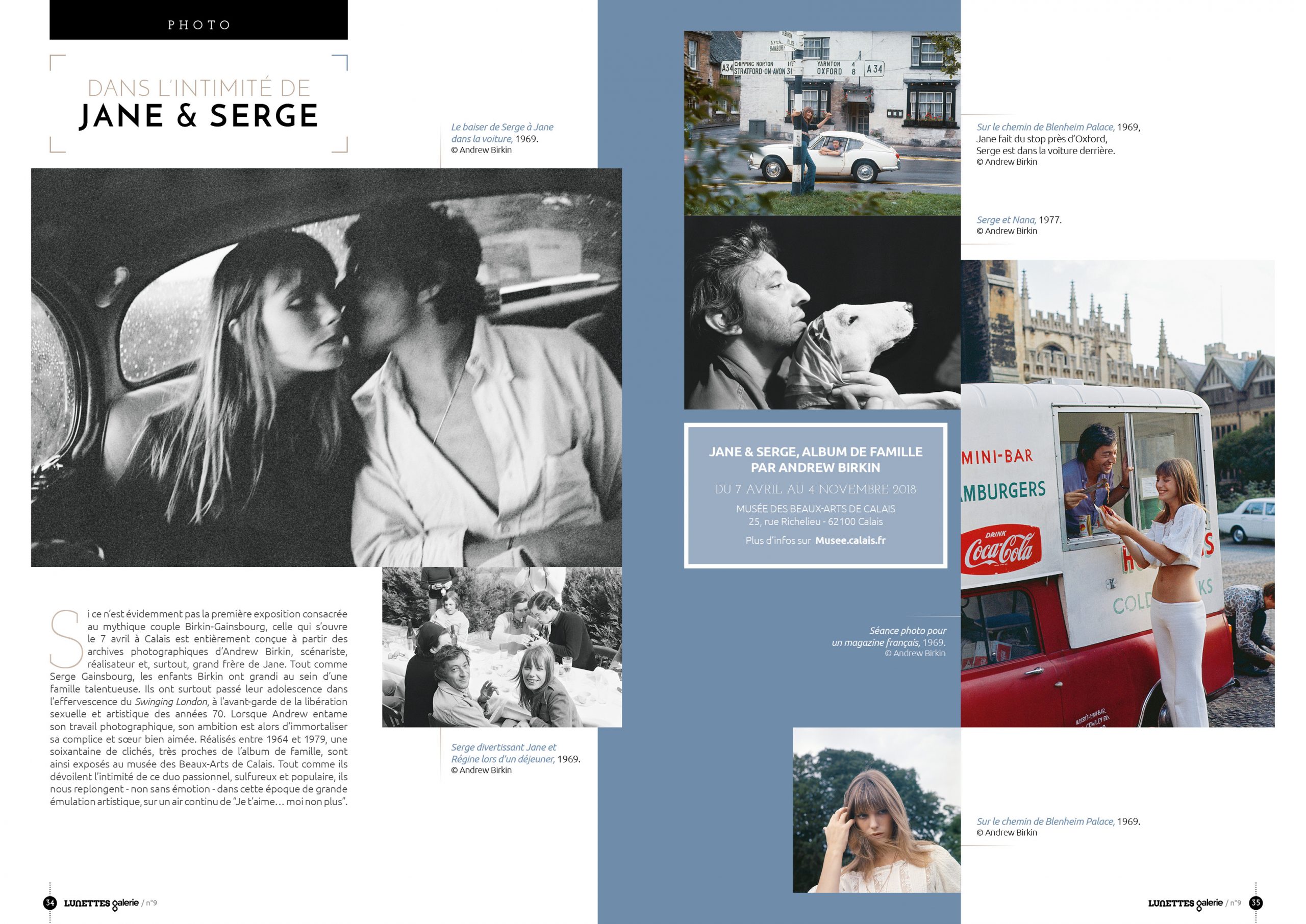Click the 'Le baiser de Serge à Jane' caption
Viewport: 1306px width, 924px height.
pos(501,133)
